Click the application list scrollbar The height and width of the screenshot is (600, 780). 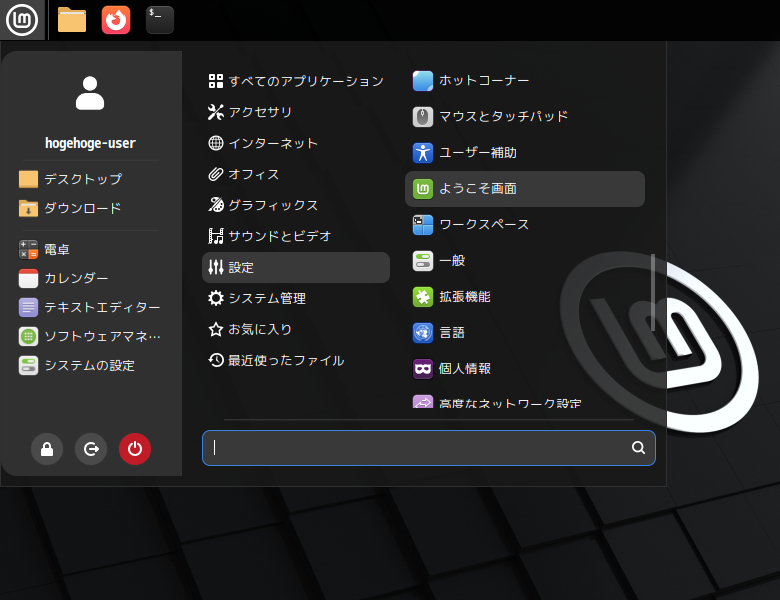[653, 293]
